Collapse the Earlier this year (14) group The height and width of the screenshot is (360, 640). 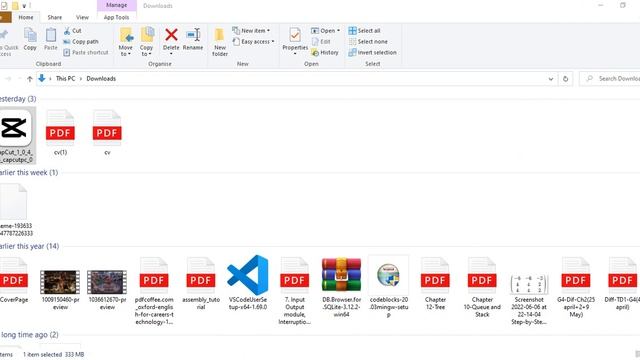click(x=29, y=247)
